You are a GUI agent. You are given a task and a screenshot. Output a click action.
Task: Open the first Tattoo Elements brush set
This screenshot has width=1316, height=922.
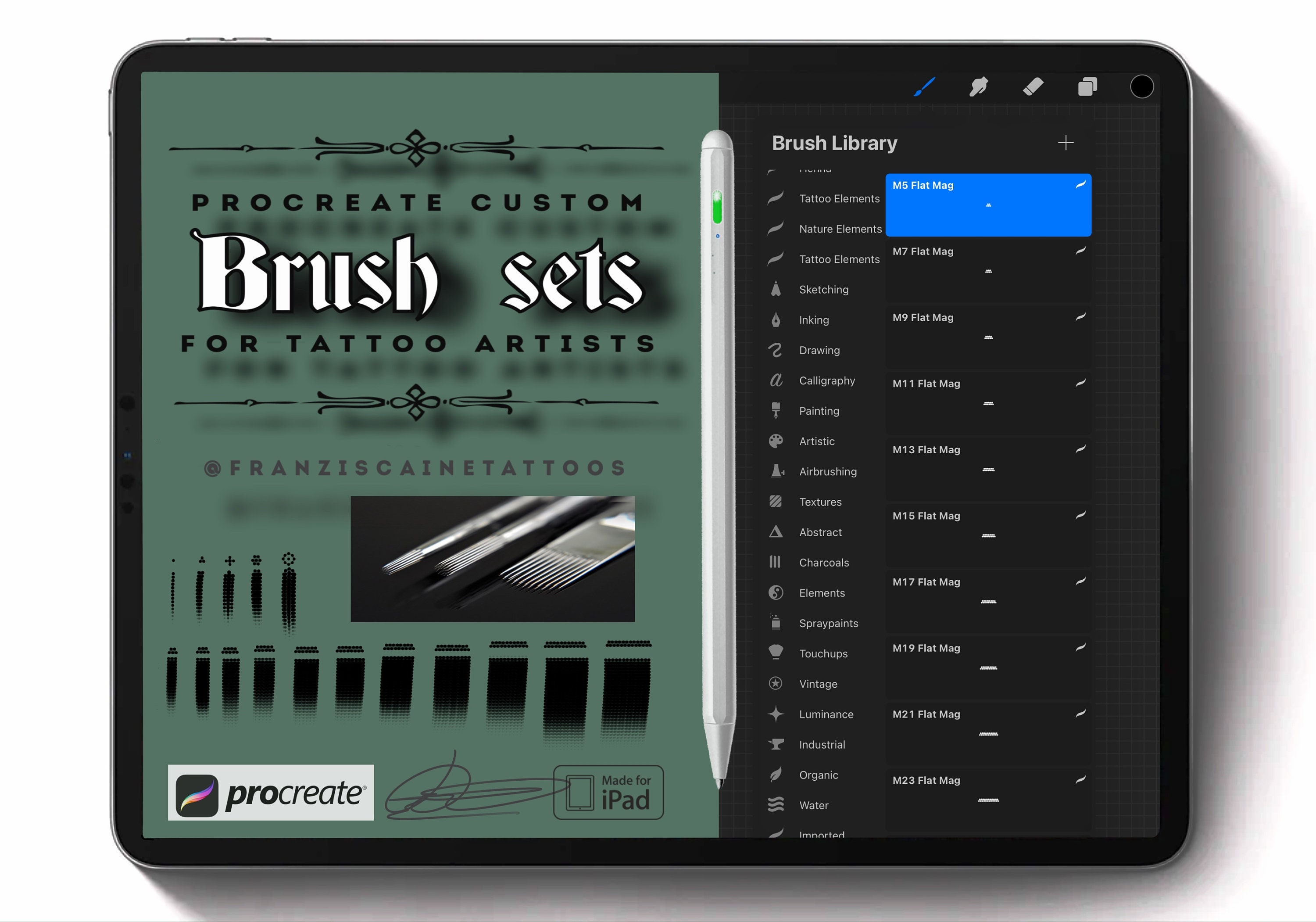coord(823,199)
